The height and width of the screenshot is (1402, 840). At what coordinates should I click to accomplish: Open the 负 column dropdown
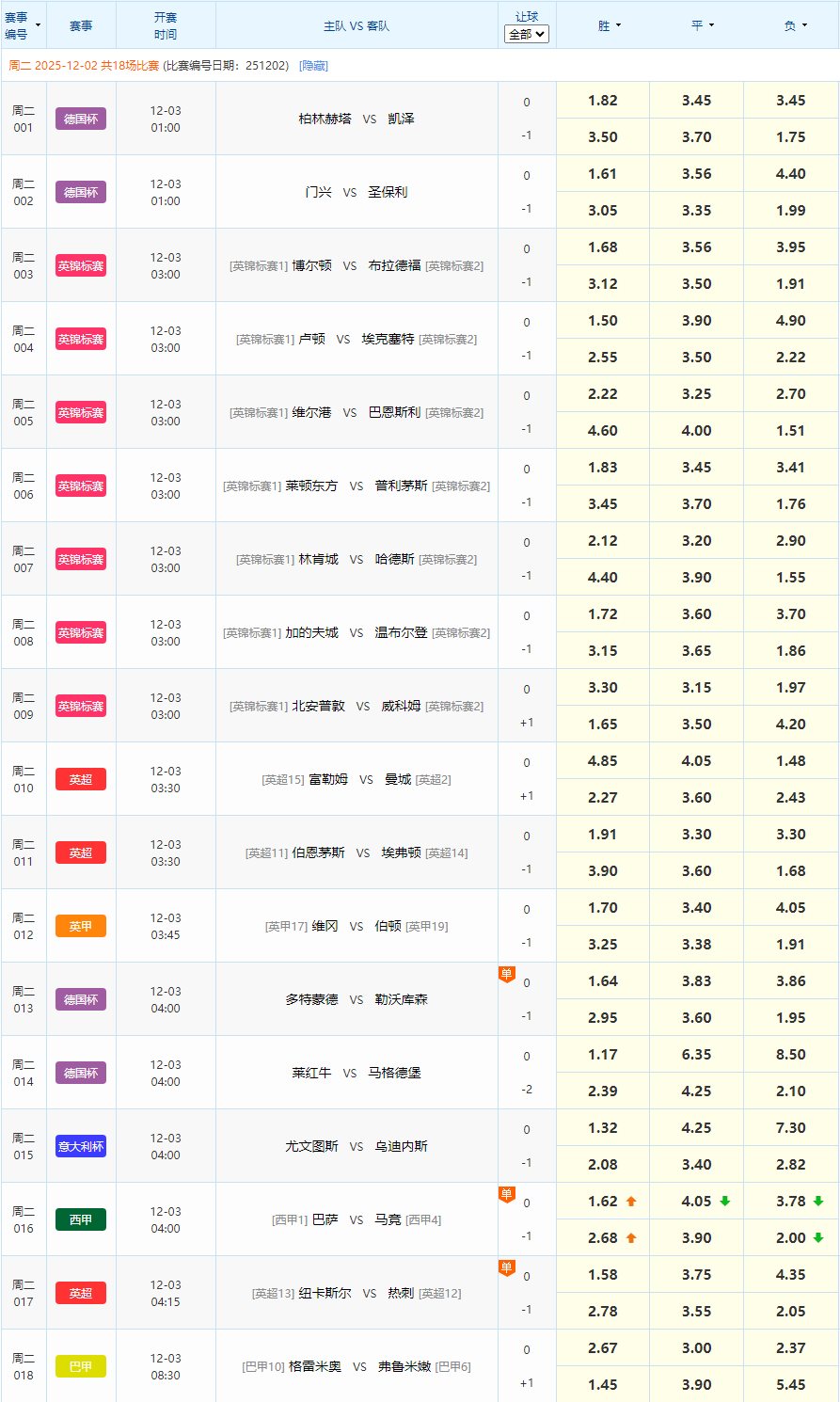796,25
